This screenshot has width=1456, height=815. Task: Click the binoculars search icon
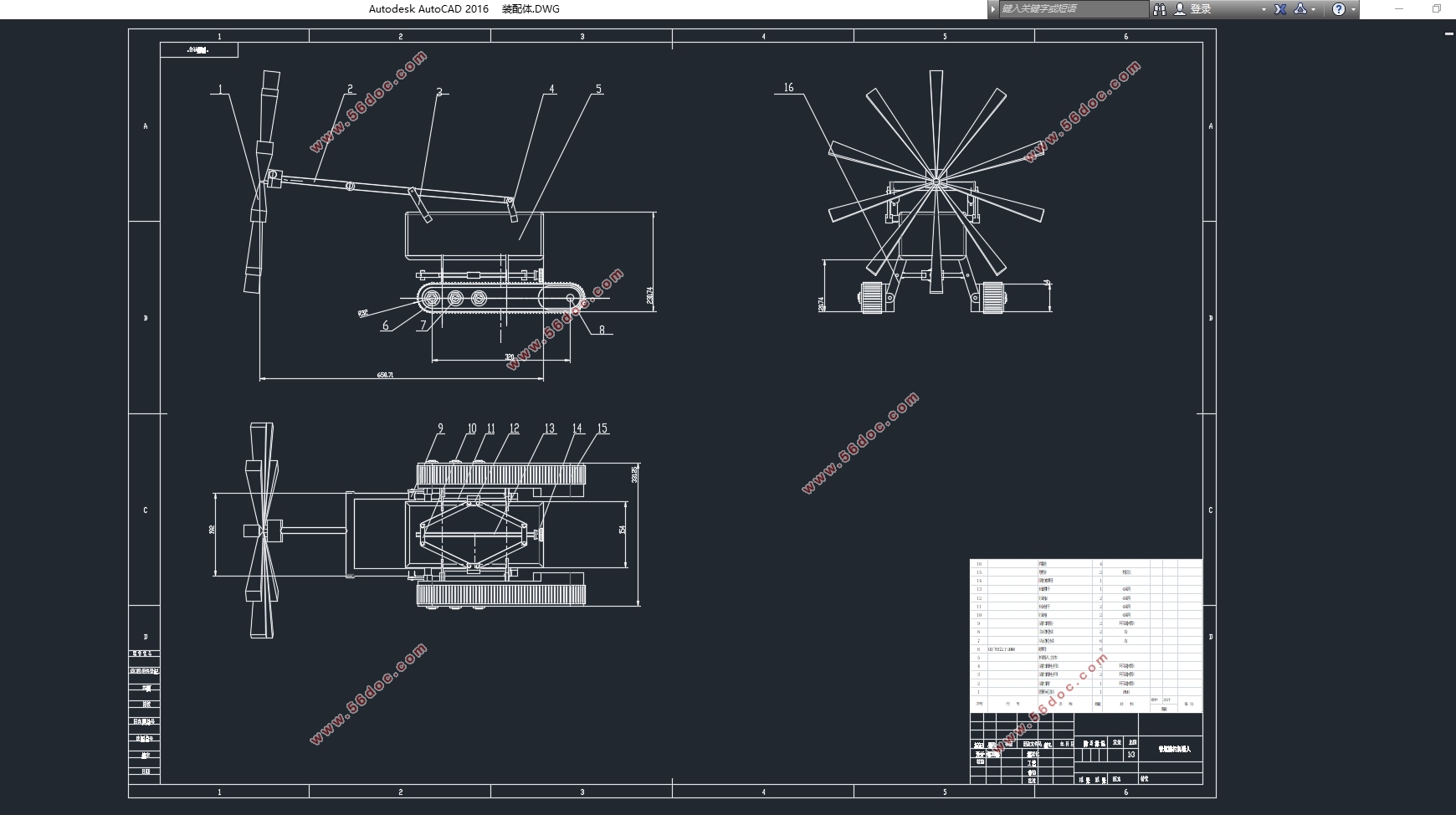1159,9
